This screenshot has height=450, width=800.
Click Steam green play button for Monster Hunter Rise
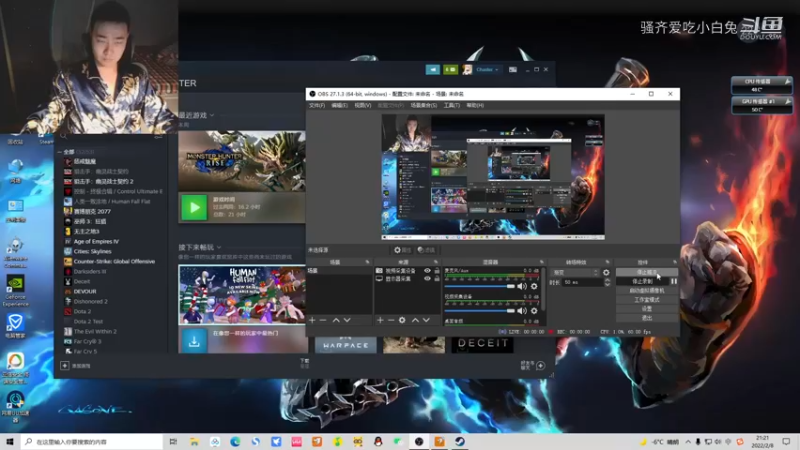click(194, 207)
